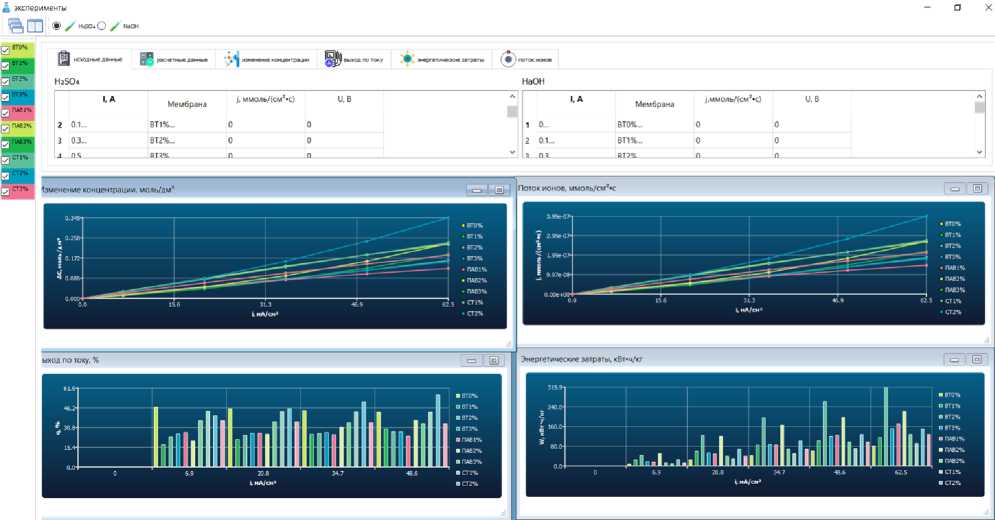
Task: Open the исходные данные clipboard tab
Action: pos(90,59)
